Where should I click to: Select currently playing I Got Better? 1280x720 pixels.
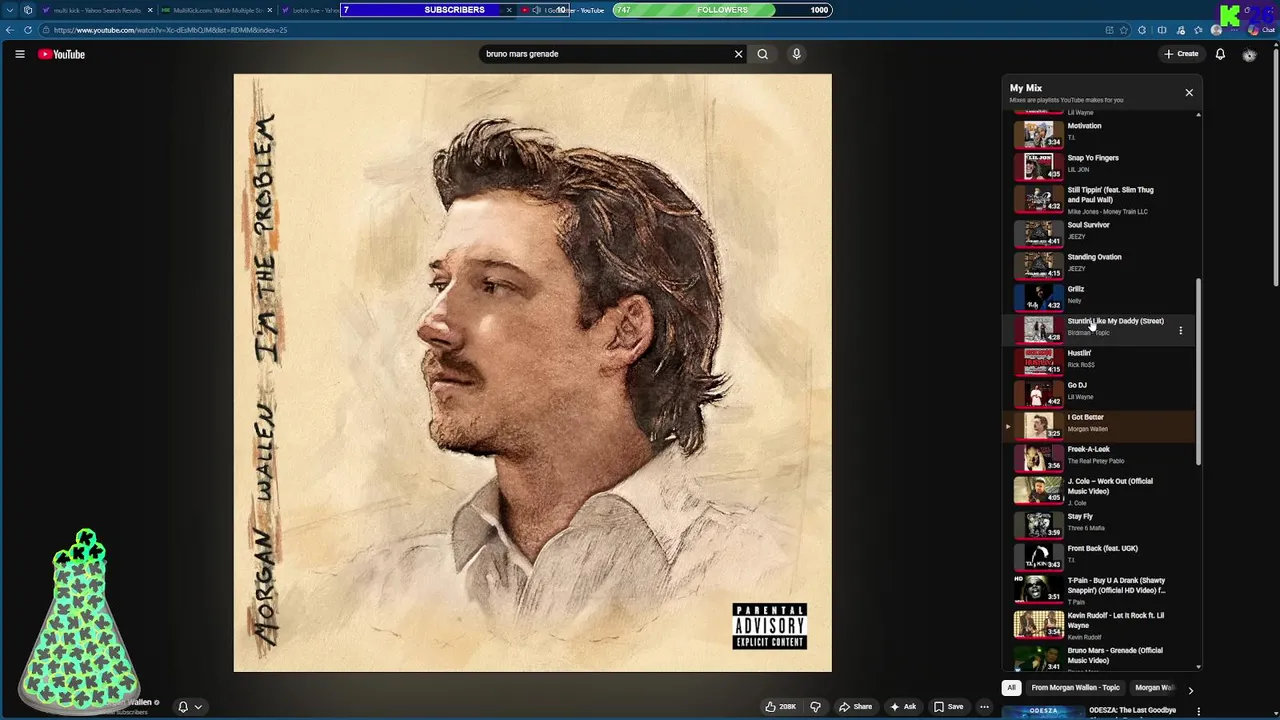[x=1100, y=424]
